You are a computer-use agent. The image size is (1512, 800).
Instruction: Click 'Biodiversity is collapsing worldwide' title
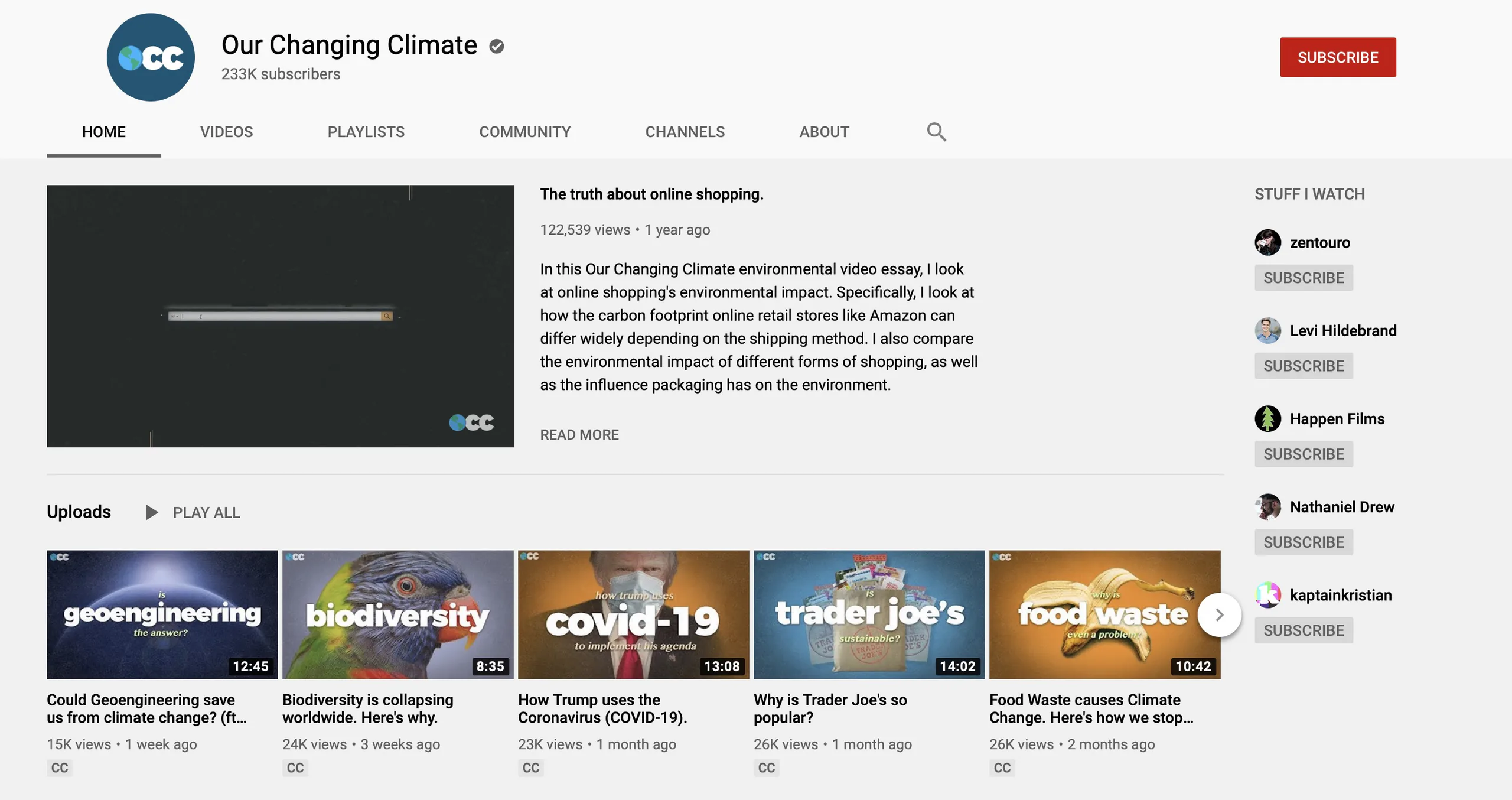pyautogui.click(x=367, y=708)
